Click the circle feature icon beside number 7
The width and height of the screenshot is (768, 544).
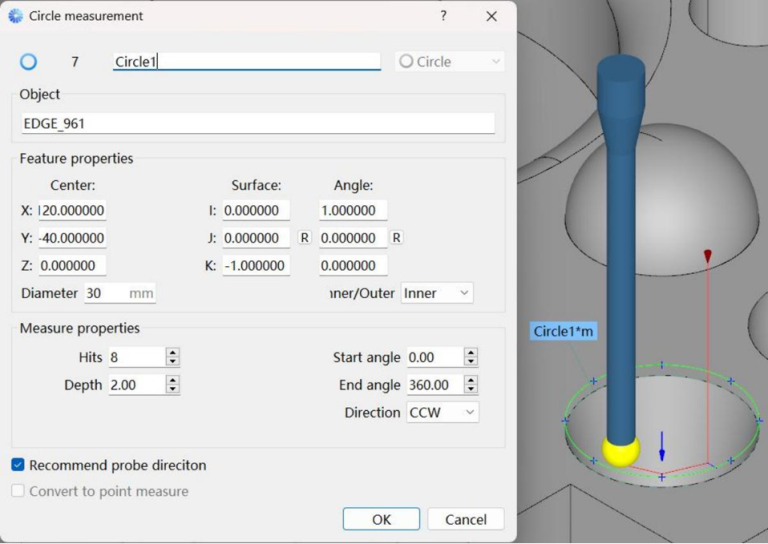28,62
